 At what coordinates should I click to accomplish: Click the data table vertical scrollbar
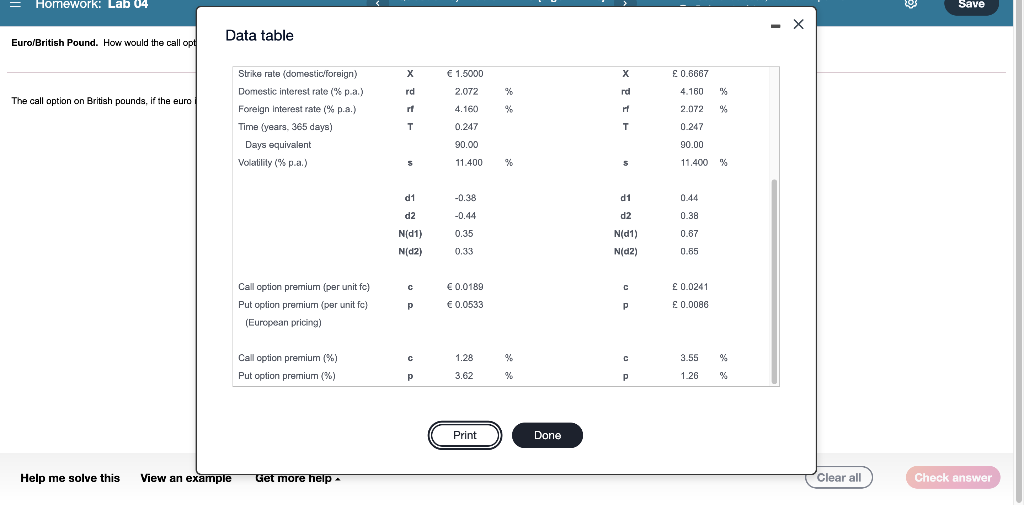[775, 281]
